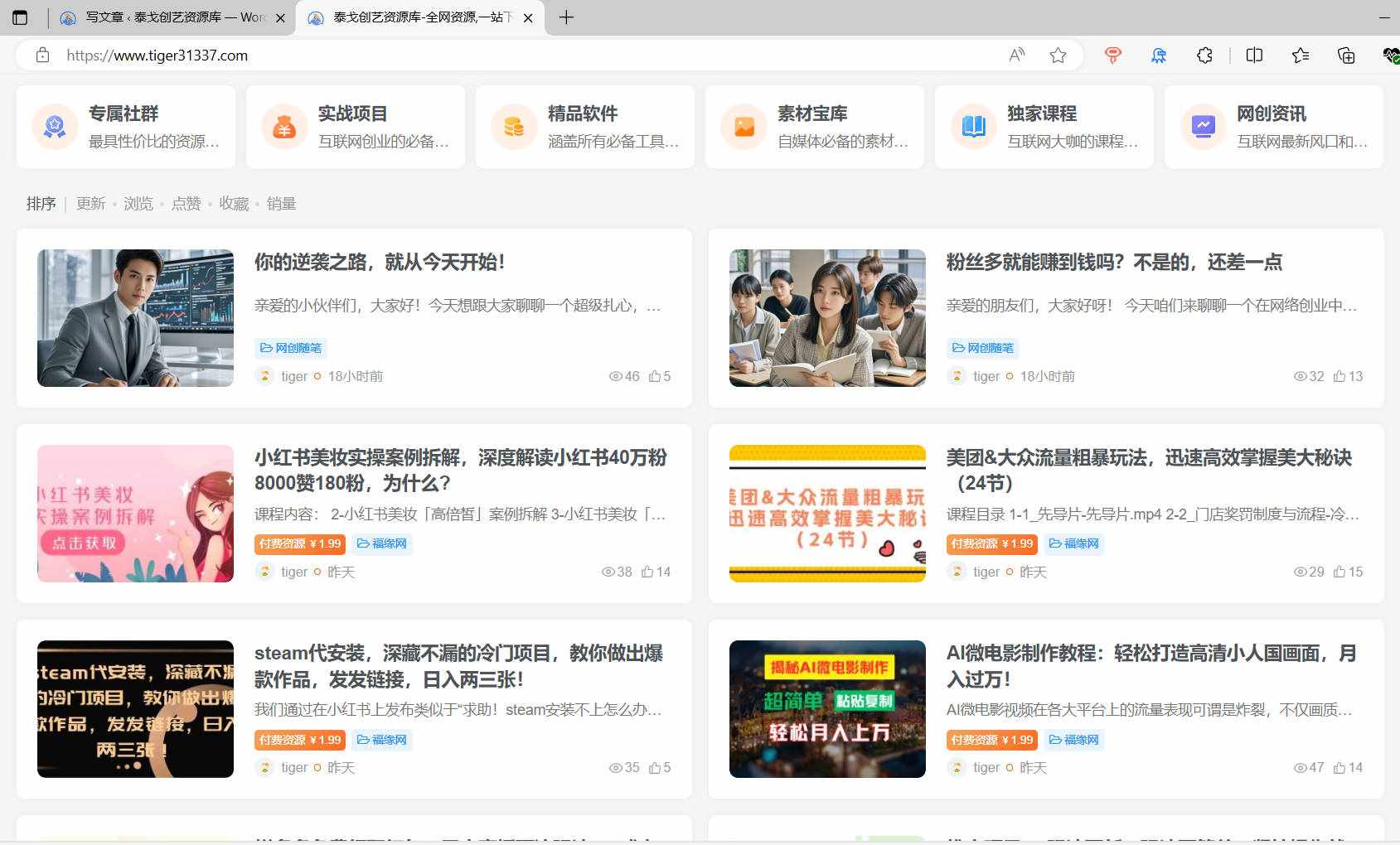
Task: Click the students thumbnail of 粉丝多 post
Action: click(827, 318)
